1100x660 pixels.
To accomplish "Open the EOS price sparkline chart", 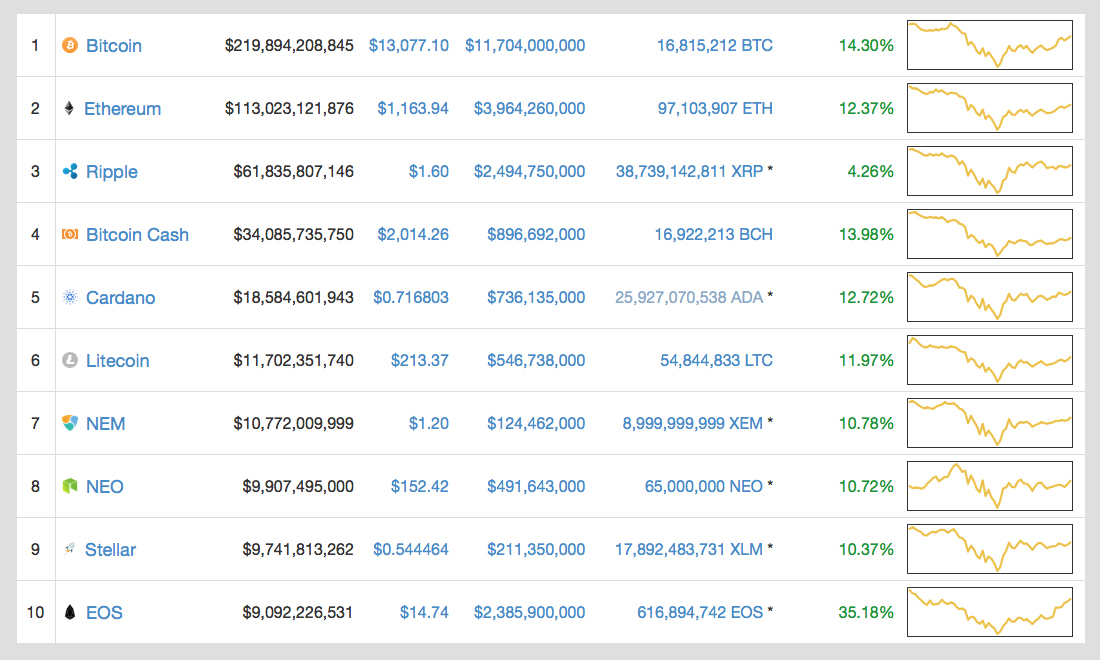I will coord(990,612).
